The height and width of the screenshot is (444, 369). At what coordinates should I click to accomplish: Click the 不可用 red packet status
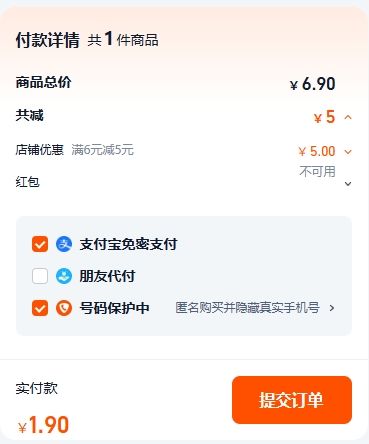(317, 172)
